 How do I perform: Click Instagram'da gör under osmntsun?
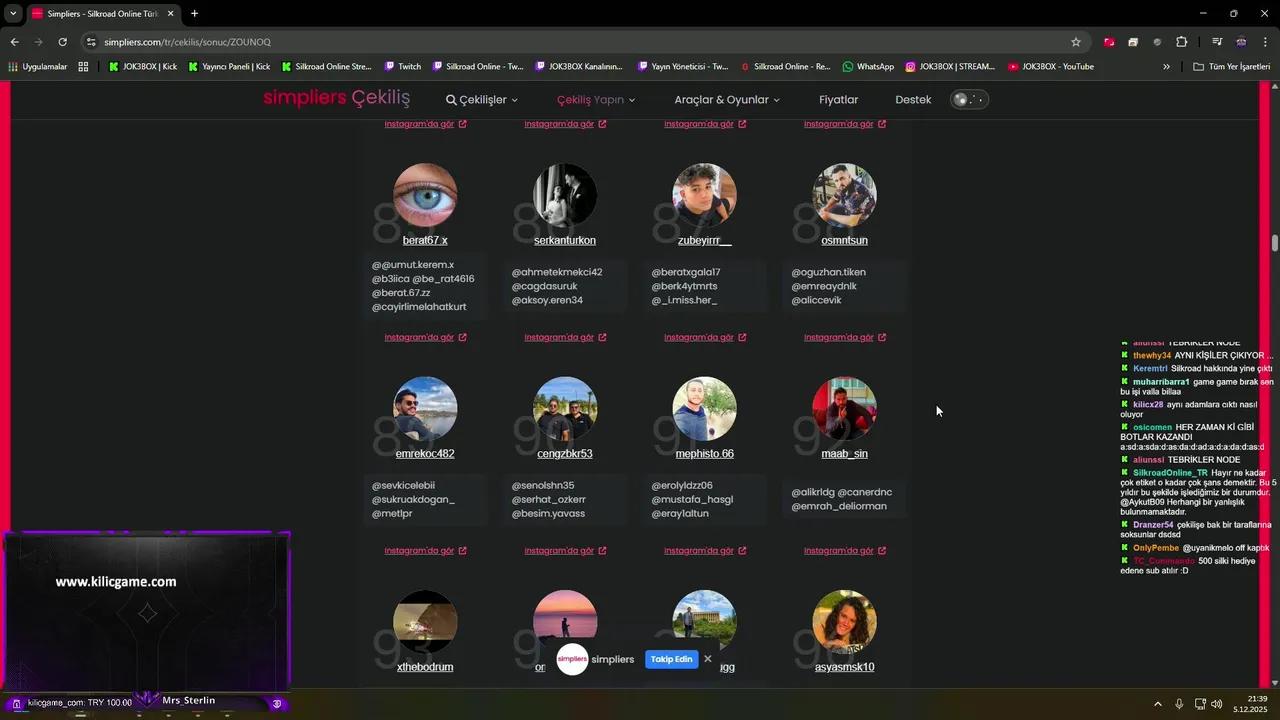click(845, 338)
